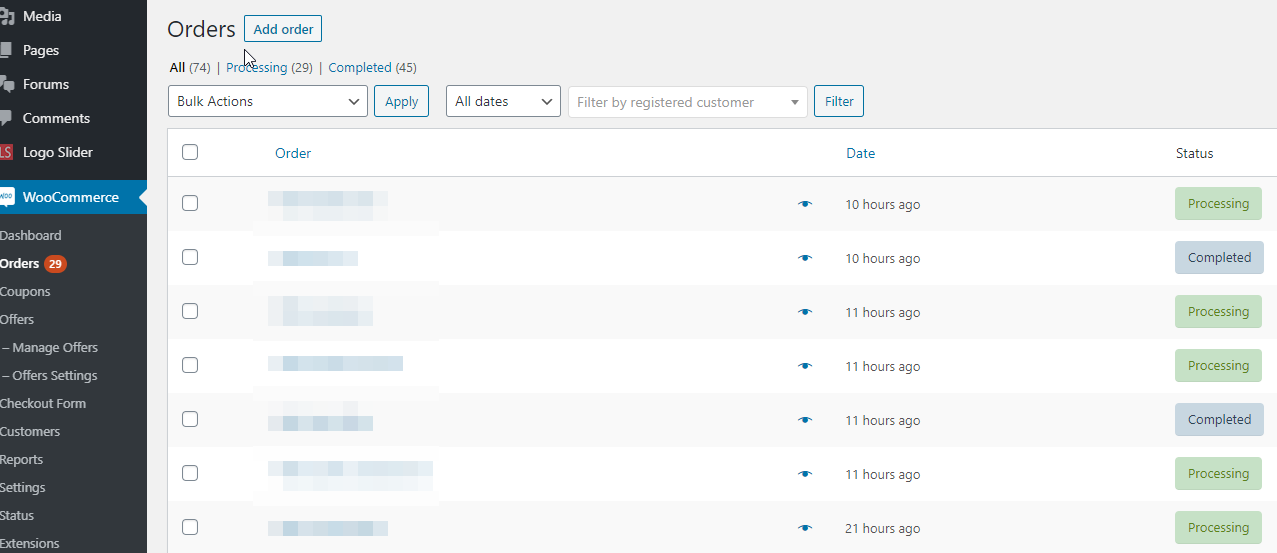The width and height of the screenshot is (1277, 553).
Task: Click the Media sidebar icon
Action: click(x=6, y=16)
